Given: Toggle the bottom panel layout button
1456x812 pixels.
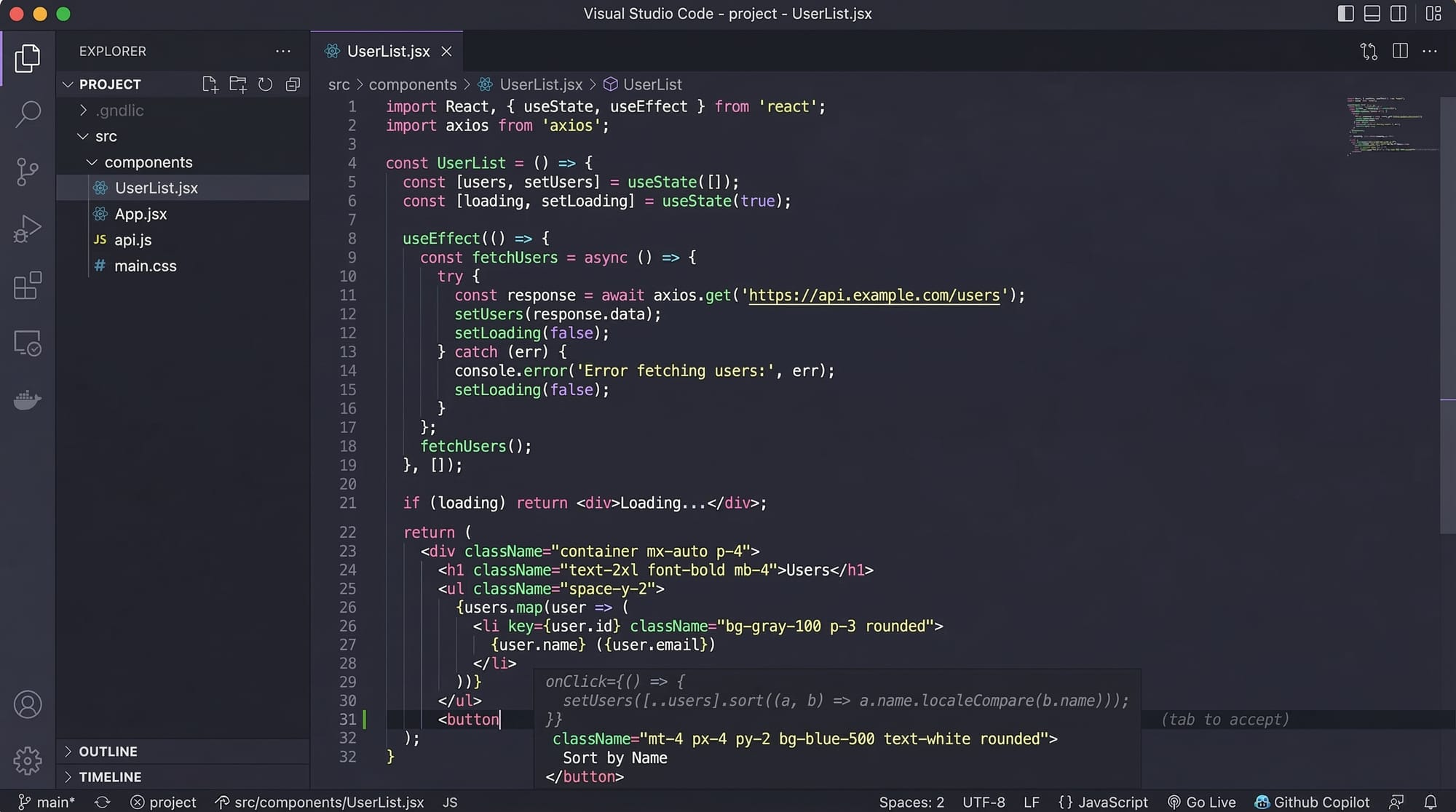Looking at the screenshot, I should pos(1372,14).
